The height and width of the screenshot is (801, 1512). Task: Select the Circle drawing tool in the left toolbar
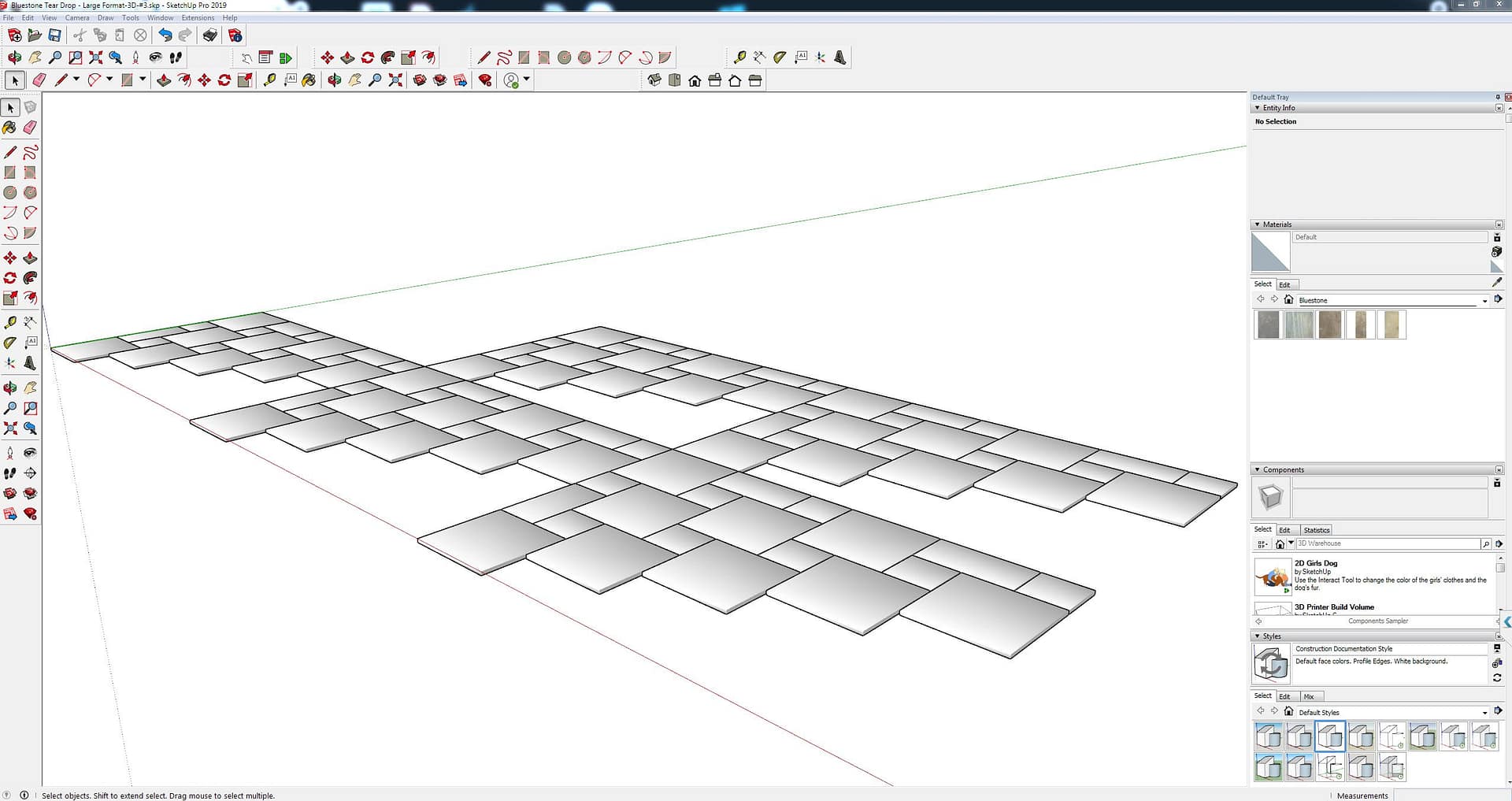tap(10, 192)
